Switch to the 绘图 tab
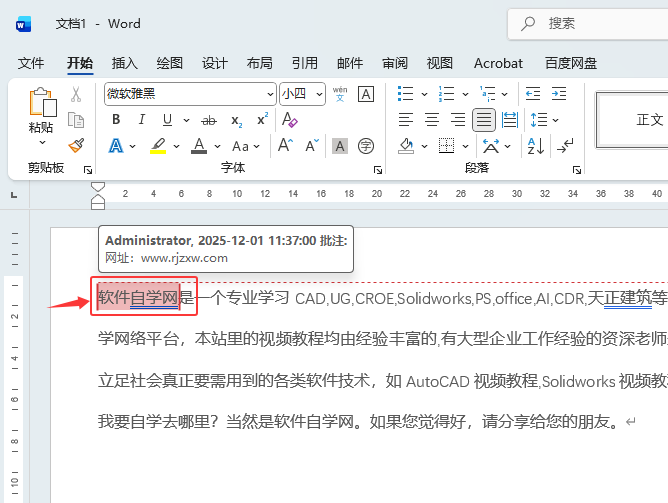Image resolution: width=668 pixels, height=503 pixels. (x=170, y=63)
